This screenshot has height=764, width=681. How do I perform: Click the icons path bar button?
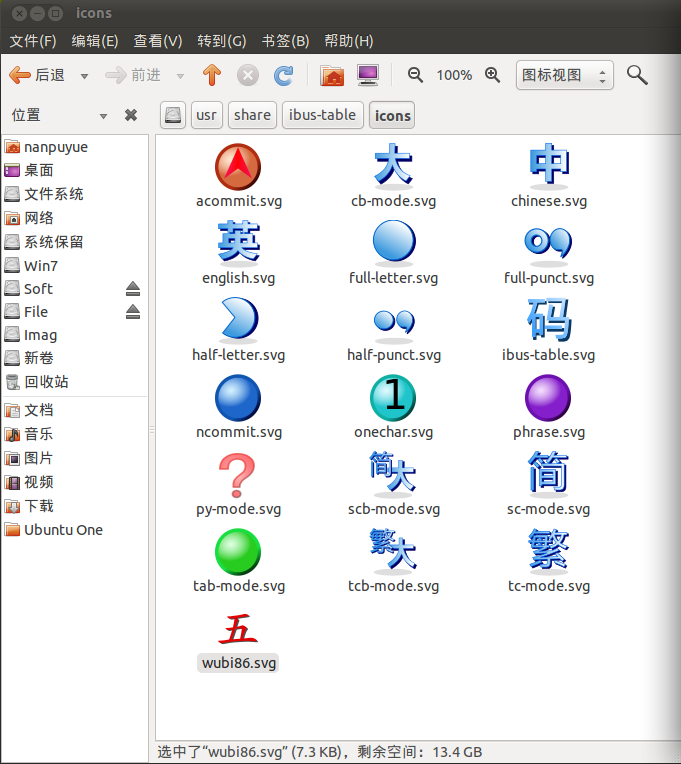(x=392, y=115)
